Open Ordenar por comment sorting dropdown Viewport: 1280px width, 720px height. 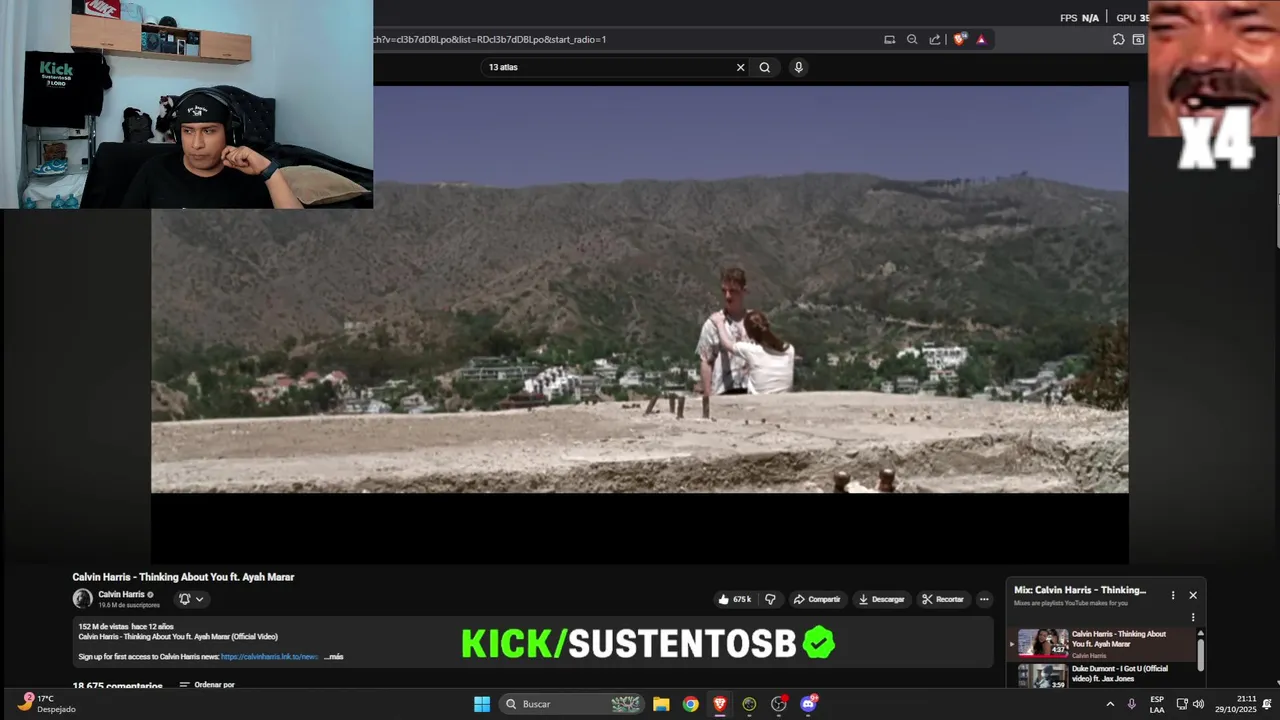tap(207, 685)
